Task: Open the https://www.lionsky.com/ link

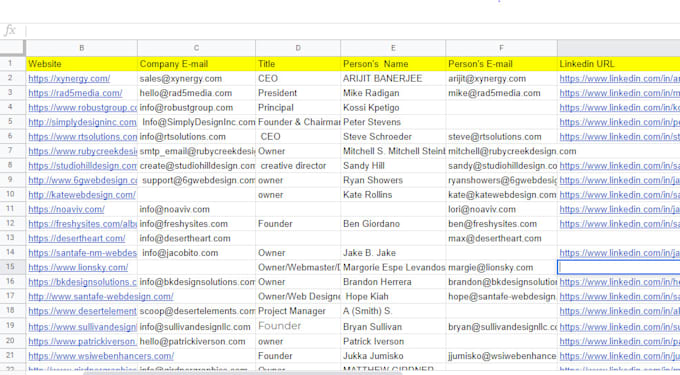Action: (x=78, y=267)
